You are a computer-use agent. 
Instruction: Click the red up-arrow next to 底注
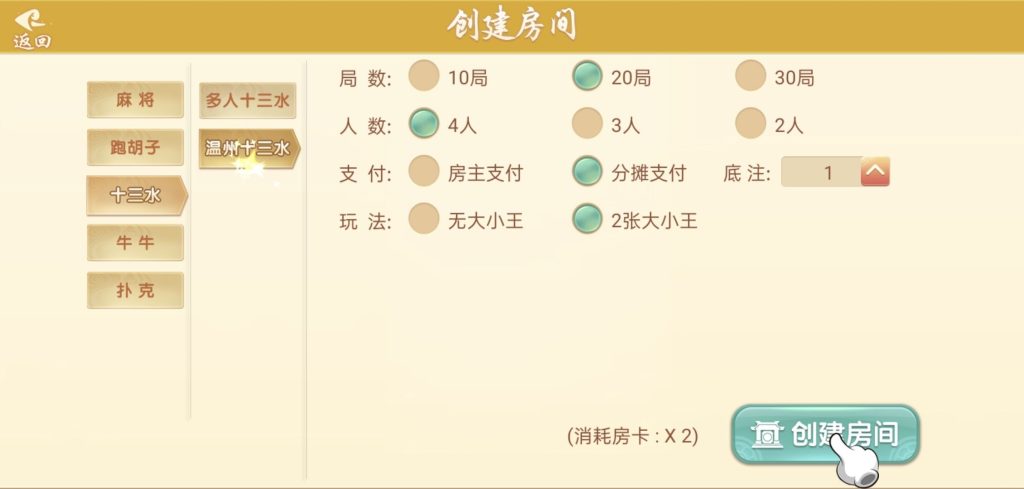tap(875, 172)
